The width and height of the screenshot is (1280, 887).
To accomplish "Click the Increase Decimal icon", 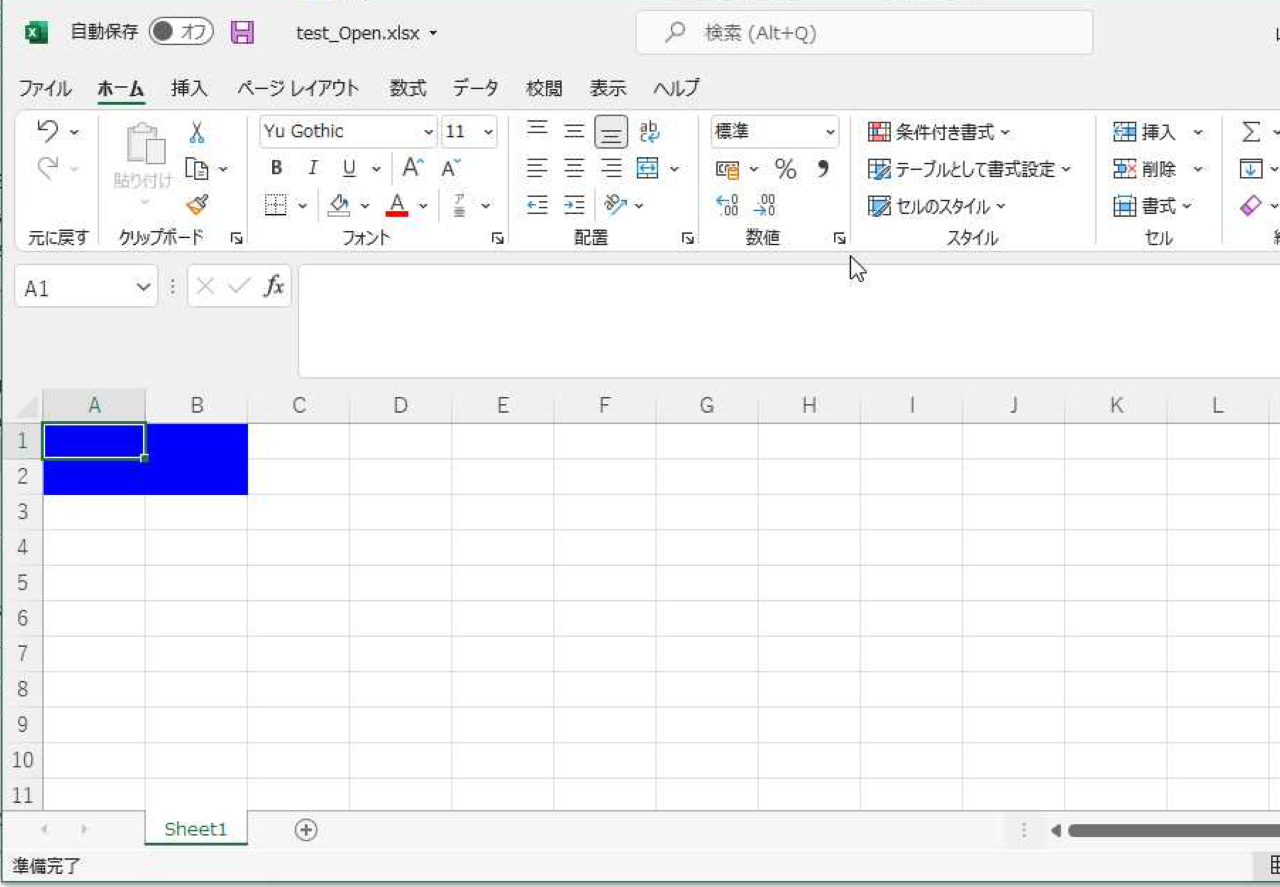I will (728, 205).
